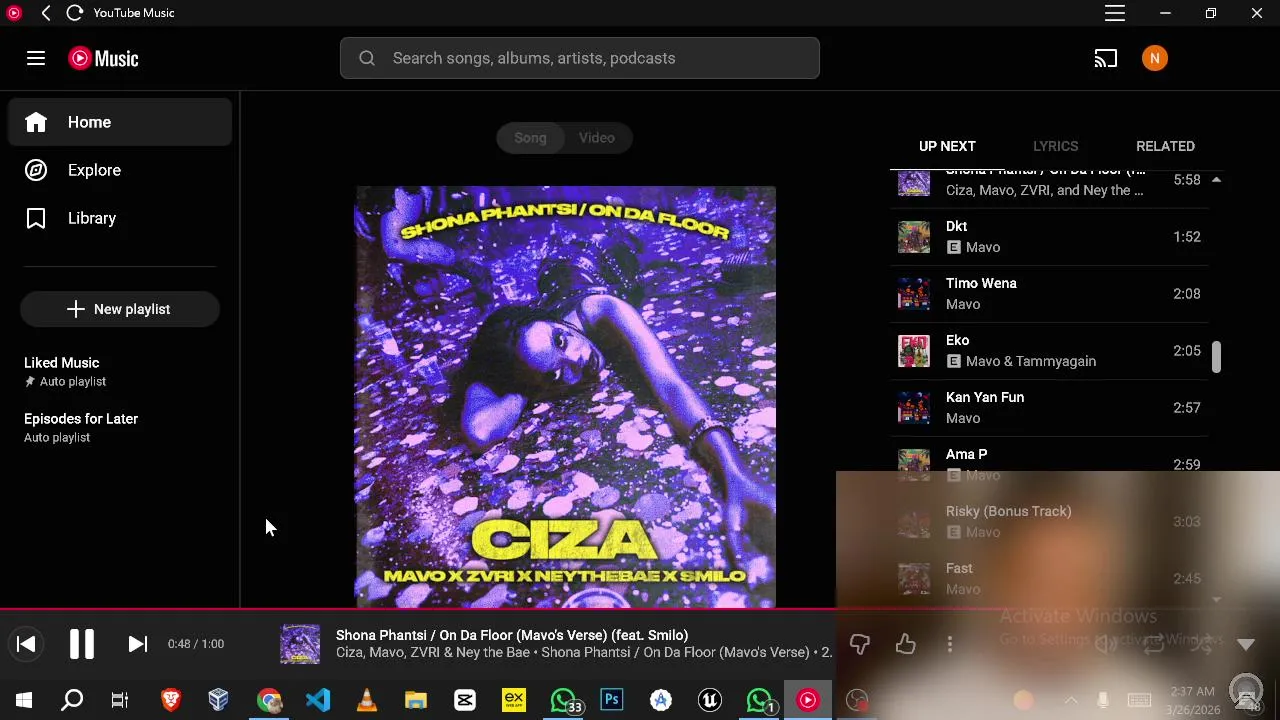Play Ama P from queue
The width and height of the screenshot is (1280, 720).
[1049, 465]
